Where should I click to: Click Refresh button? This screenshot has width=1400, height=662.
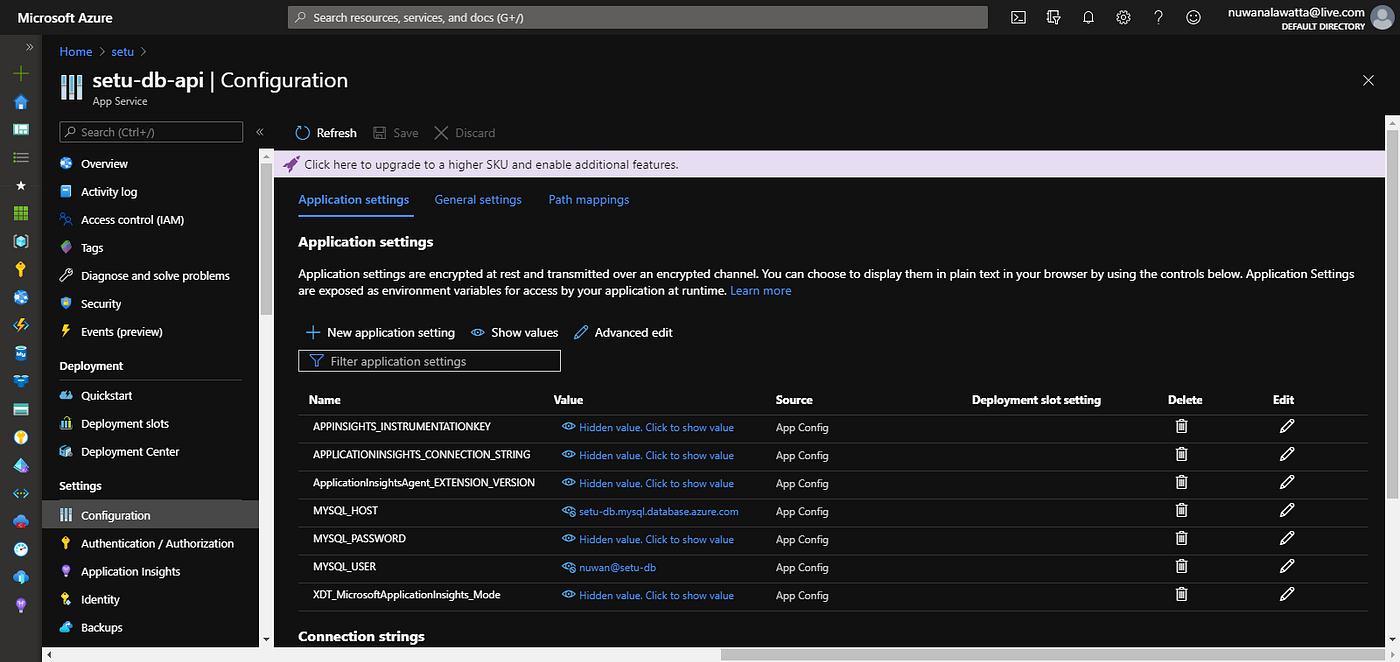(x=326, y=133)
